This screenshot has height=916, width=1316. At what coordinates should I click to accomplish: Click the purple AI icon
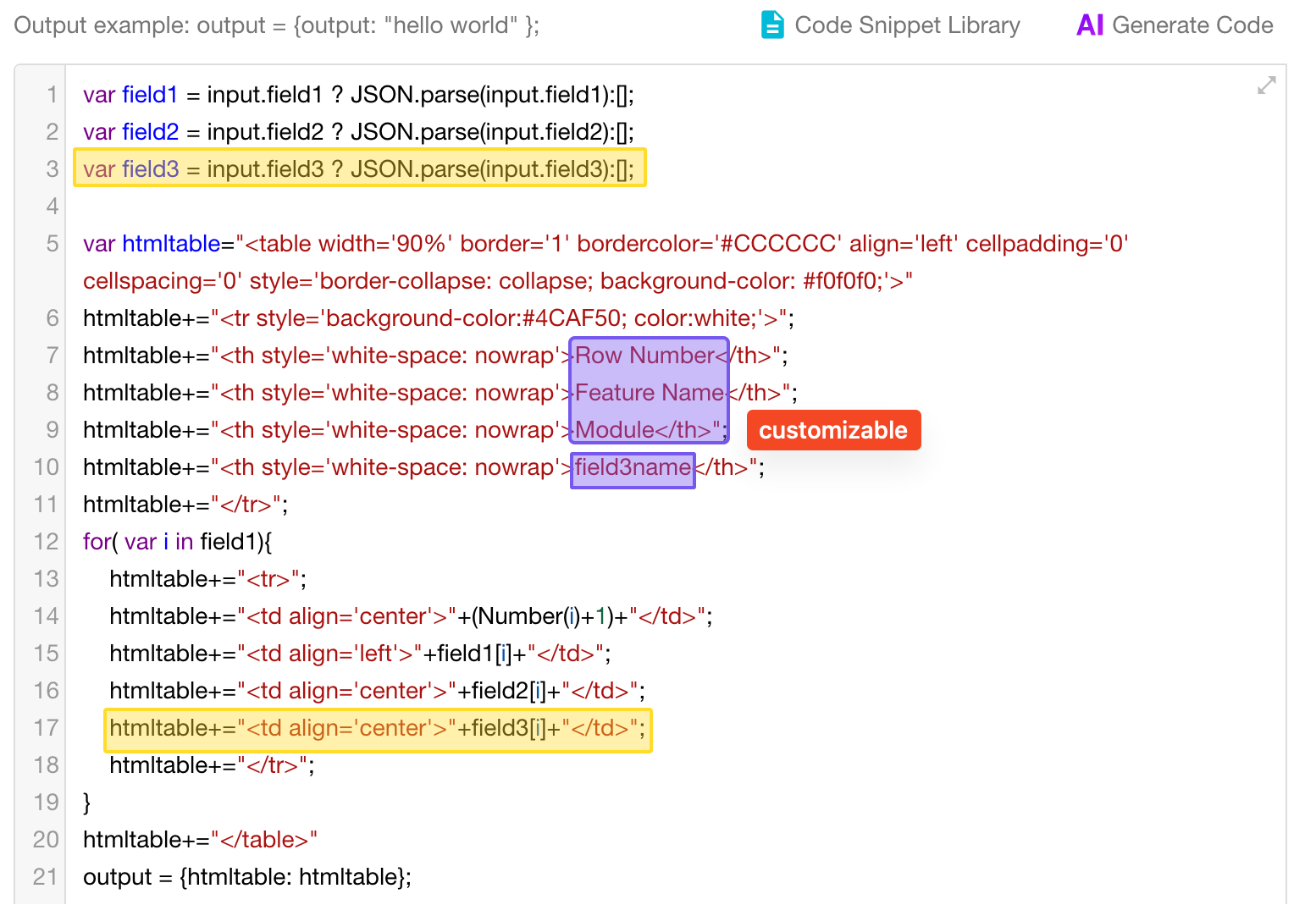pos(1089,25)
